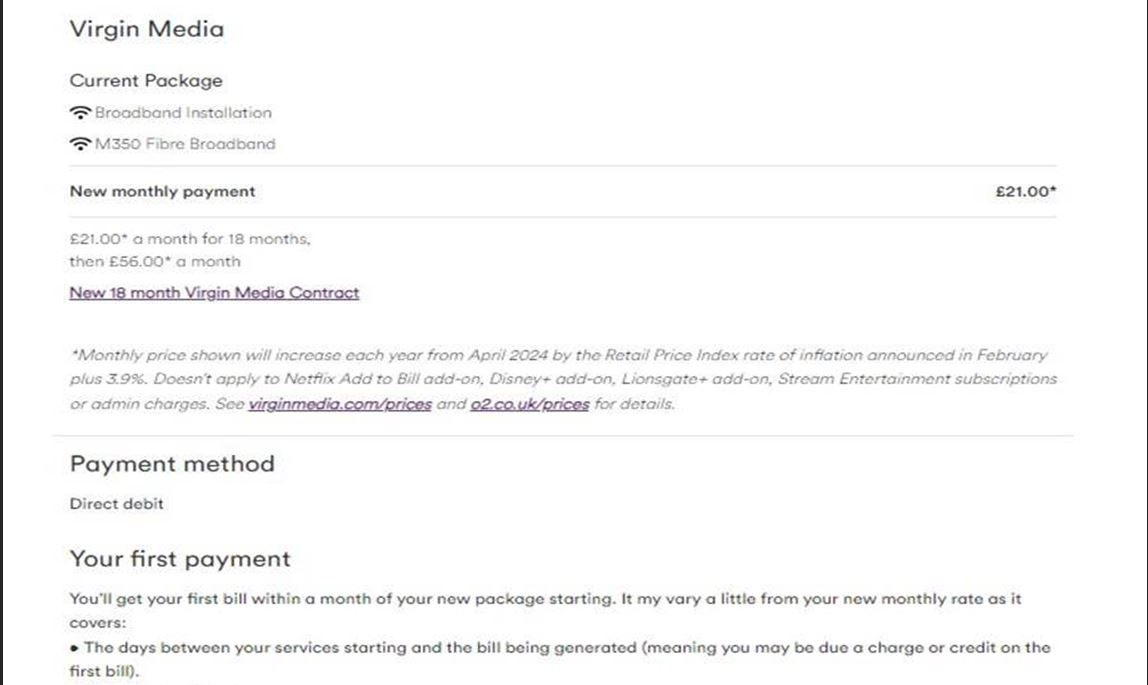Open the virginmedia.com/prices link

point(340,404)
